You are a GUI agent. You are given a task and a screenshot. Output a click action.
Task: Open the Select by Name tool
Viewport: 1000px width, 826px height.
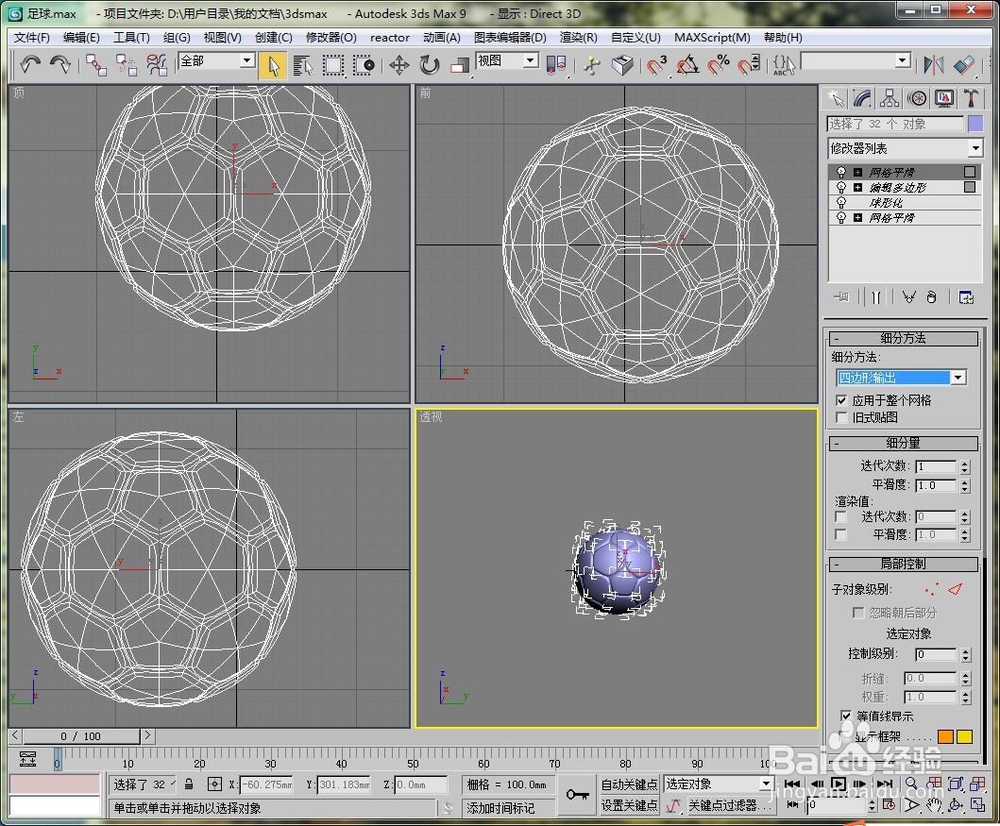(x=302, y=65)
